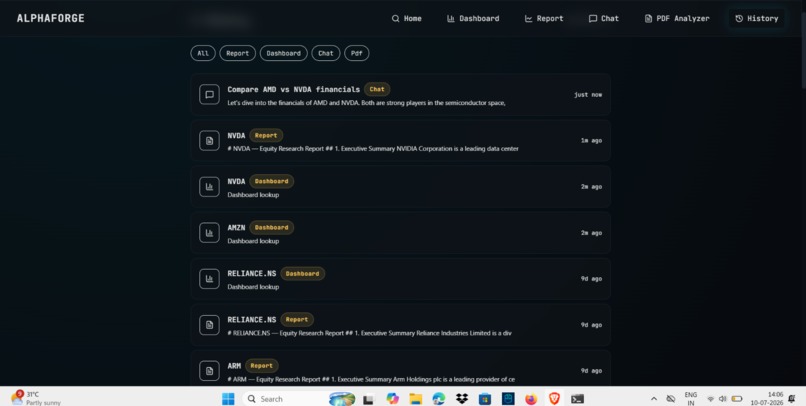
Task: Open the Home page in navbar
Action: [407, 19]
